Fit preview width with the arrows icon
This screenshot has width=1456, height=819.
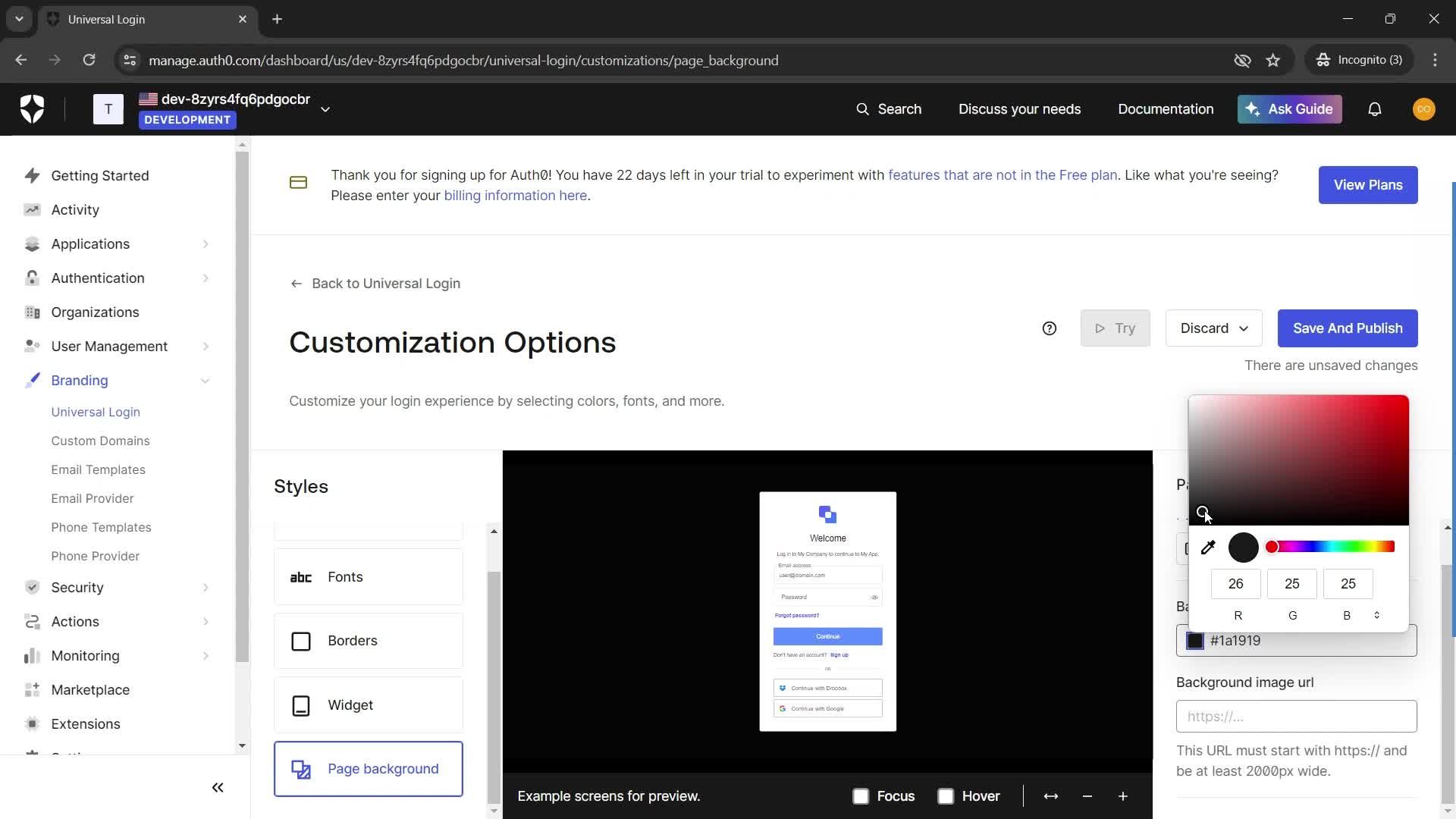(x=1051, y=796)
